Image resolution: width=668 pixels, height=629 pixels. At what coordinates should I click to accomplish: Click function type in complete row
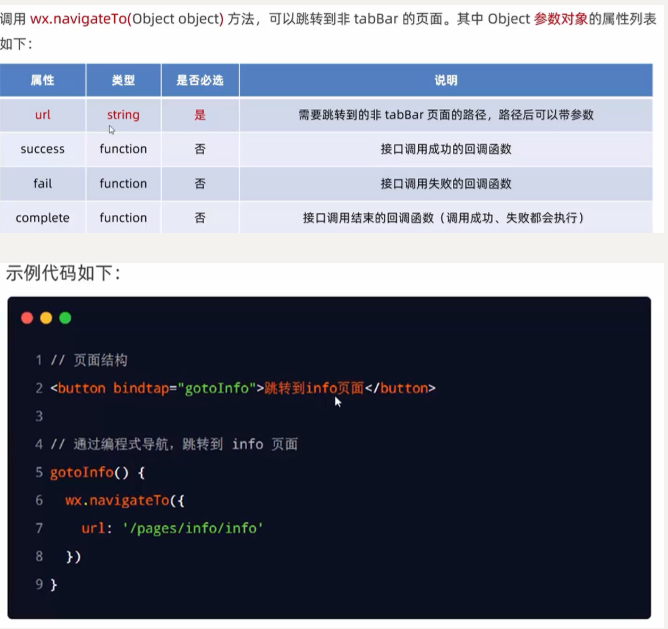point(123,218)
